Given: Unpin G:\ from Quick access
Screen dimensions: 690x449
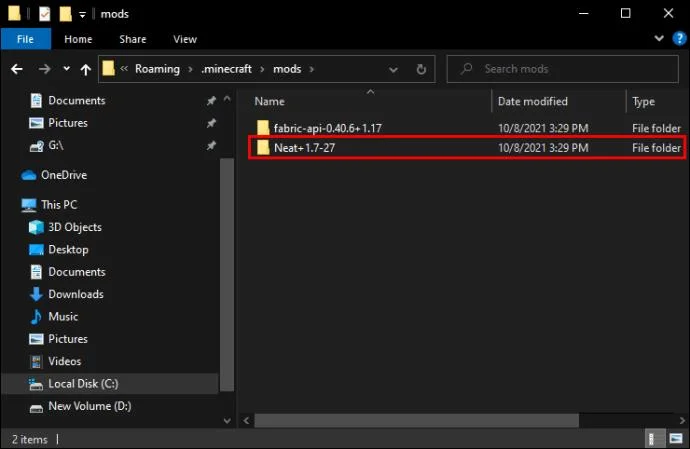Looking at the screenshot, I should [212, 145].
